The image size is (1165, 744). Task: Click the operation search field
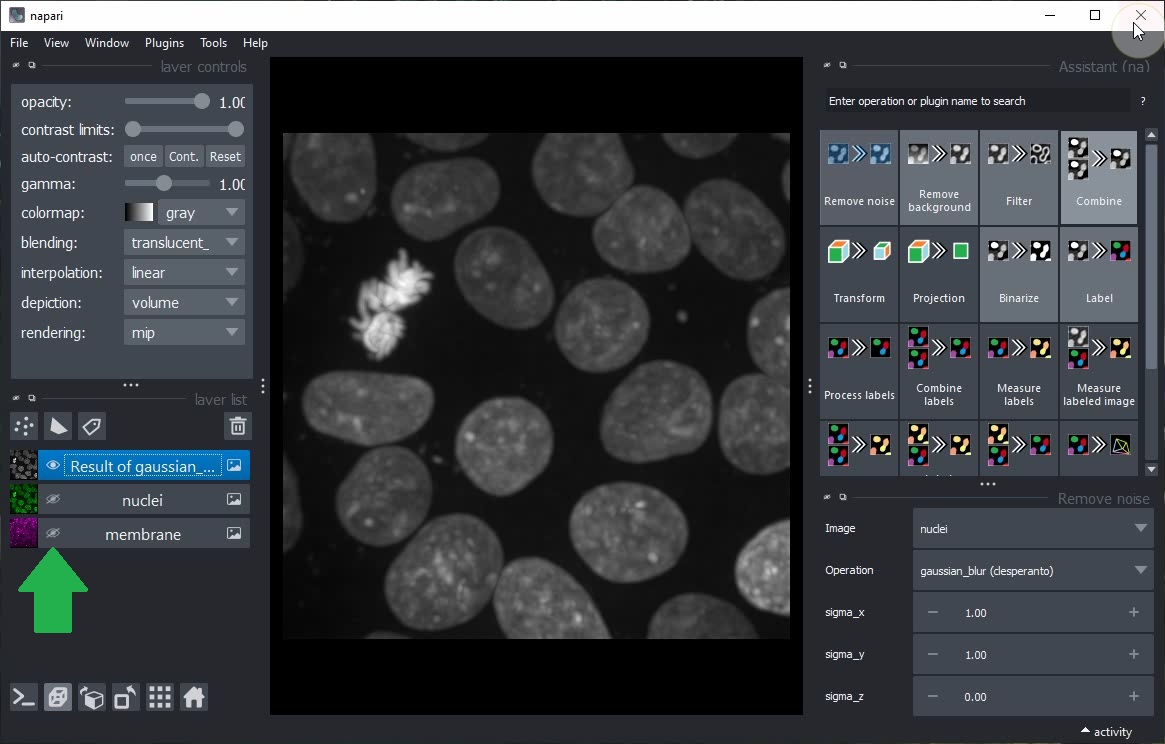[975, 101]
